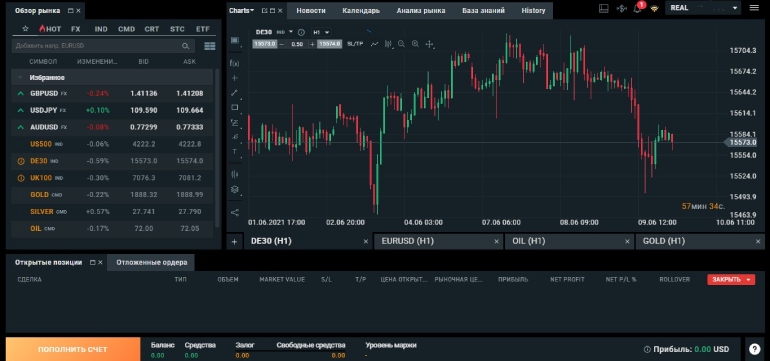770x361 pixels.
Task: Zoom in the chart with magnifier
Action: [x=415, y=44]
